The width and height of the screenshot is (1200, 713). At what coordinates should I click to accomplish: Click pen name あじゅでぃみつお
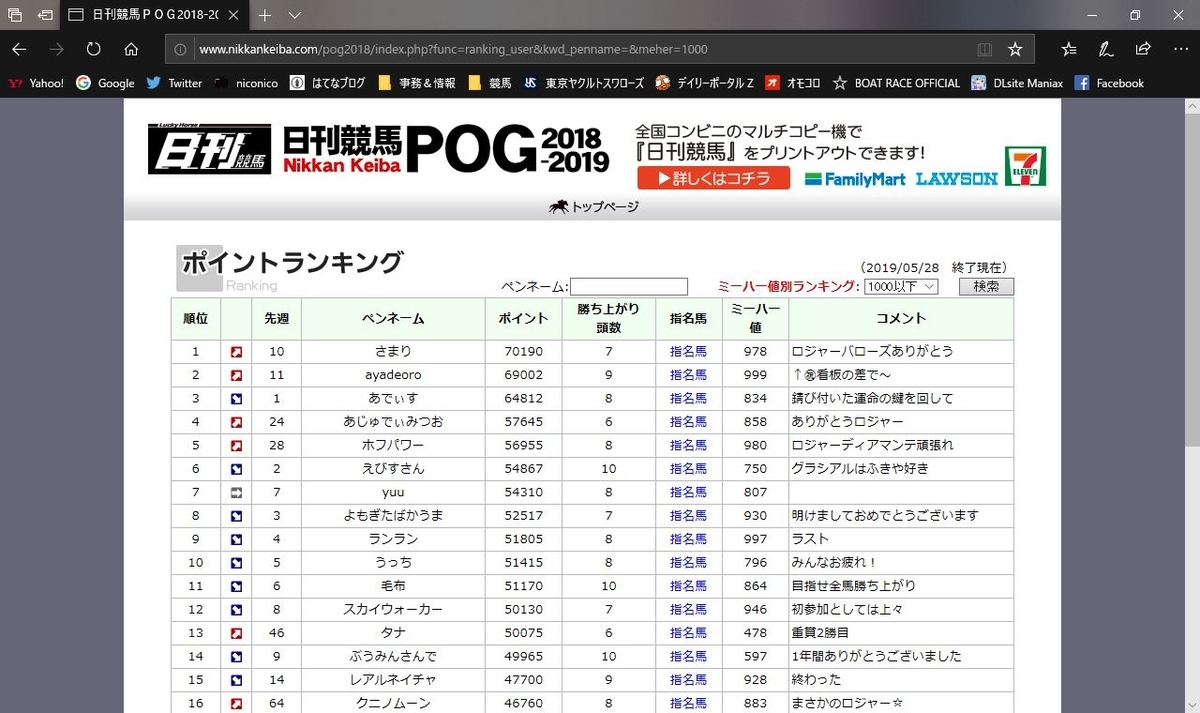[x=393, y=422]
